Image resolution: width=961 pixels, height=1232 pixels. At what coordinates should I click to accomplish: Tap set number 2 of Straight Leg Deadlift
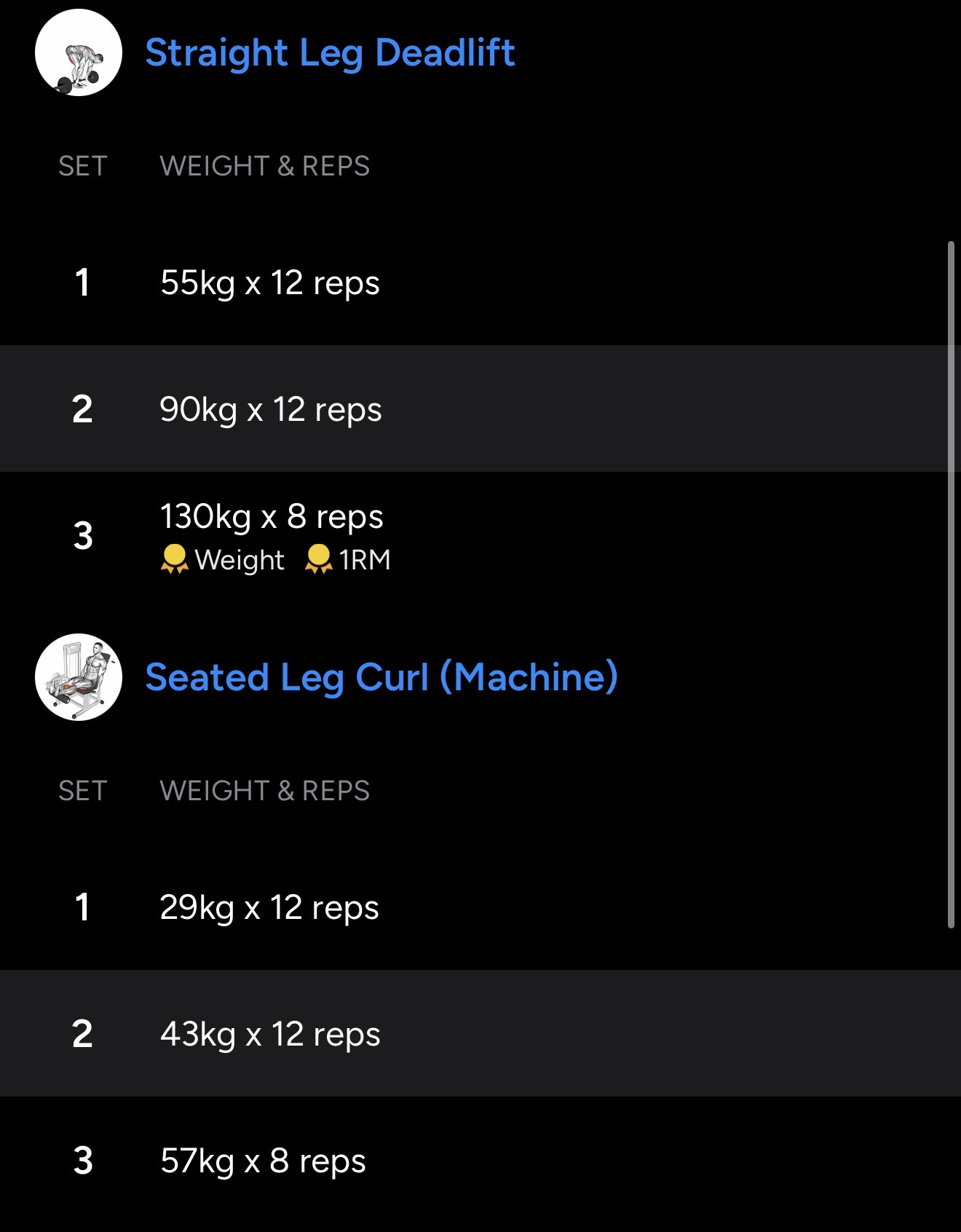click(82, 409)
